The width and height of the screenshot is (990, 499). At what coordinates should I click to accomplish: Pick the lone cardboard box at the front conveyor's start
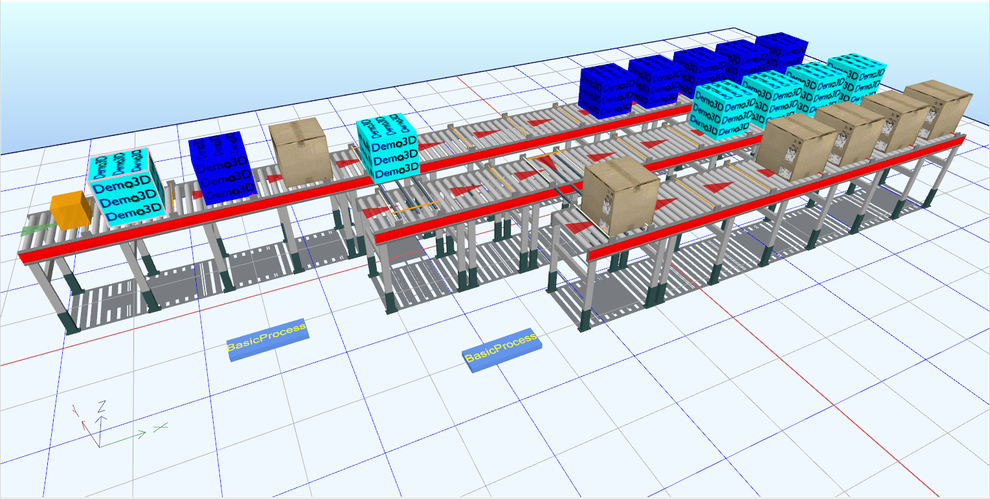621,195
